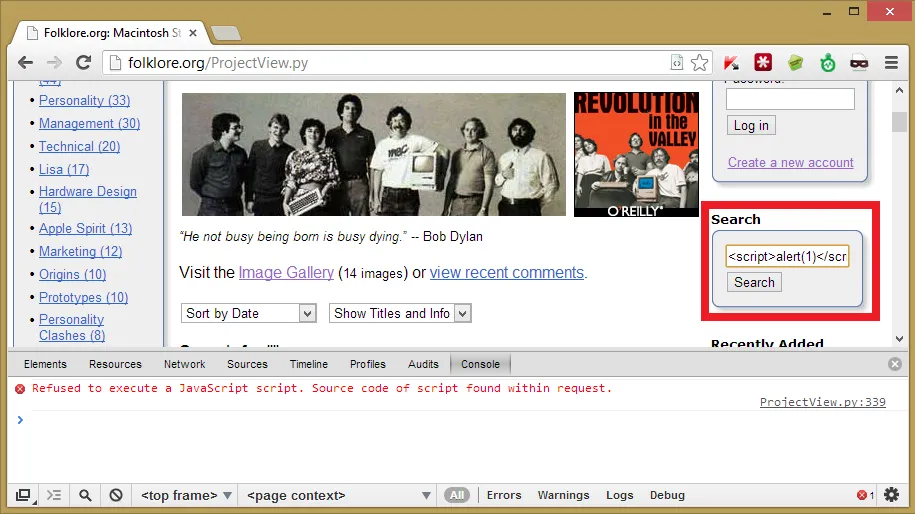Open the Image Gallery link
This screenshot has height=514, width=915.
click(286, 272)
